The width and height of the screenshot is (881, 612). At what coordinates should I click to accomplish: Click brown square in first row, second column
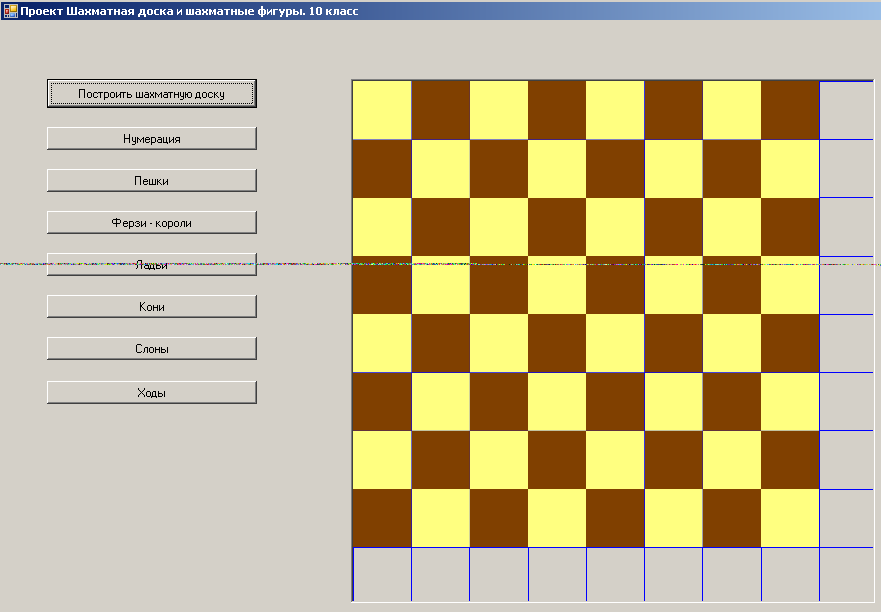tap(440, 110)
